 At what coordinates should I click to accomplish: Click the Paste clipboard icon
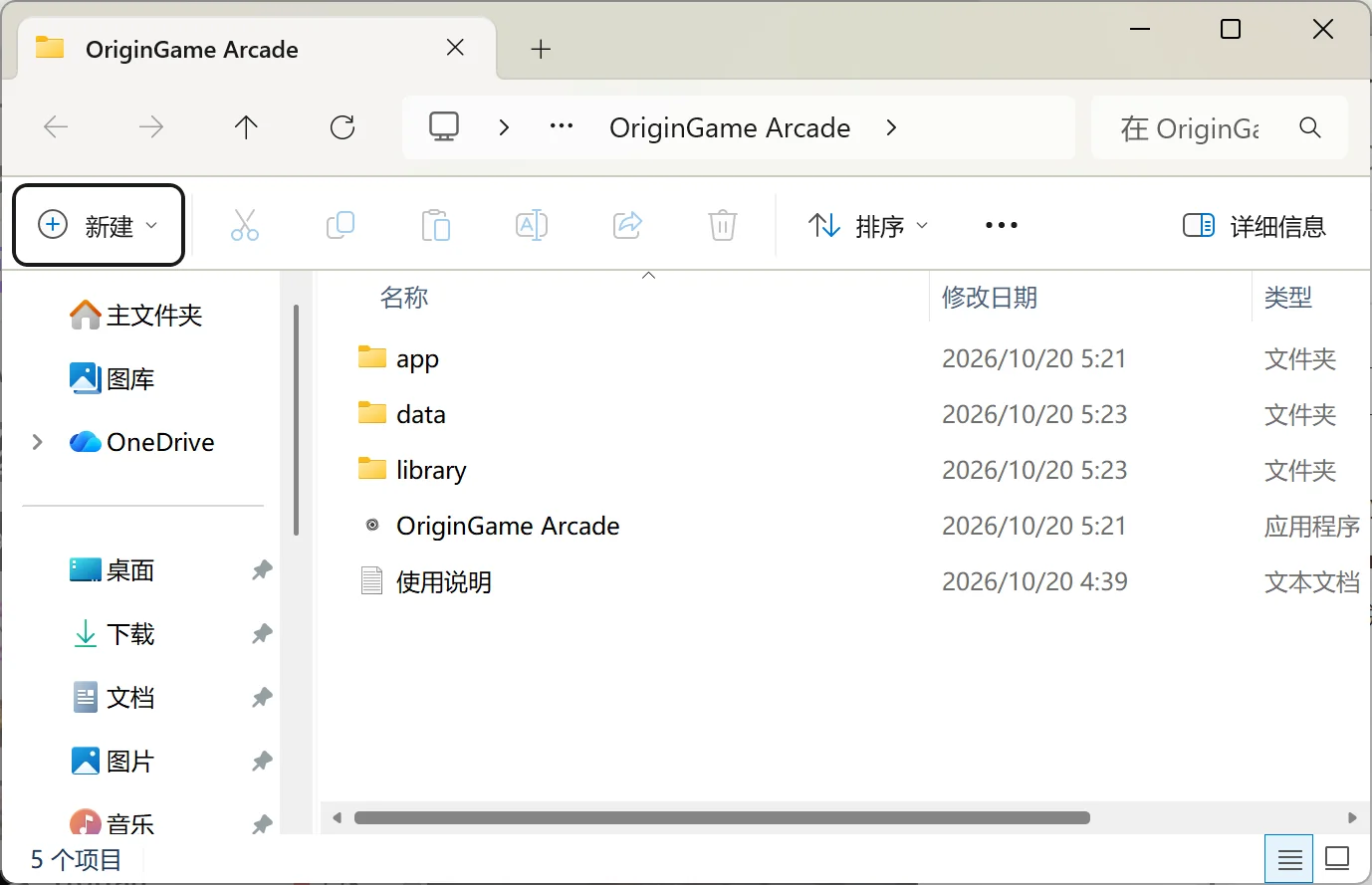[x=436, y=225]
